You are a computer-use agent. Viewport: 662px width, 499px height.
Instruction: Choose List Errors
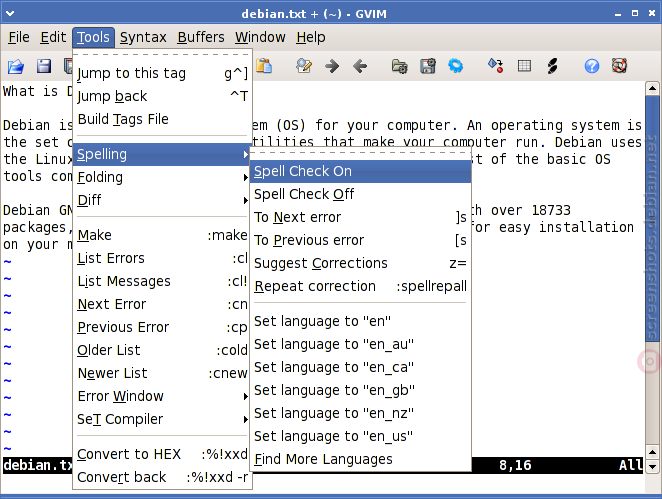point(163,258)
